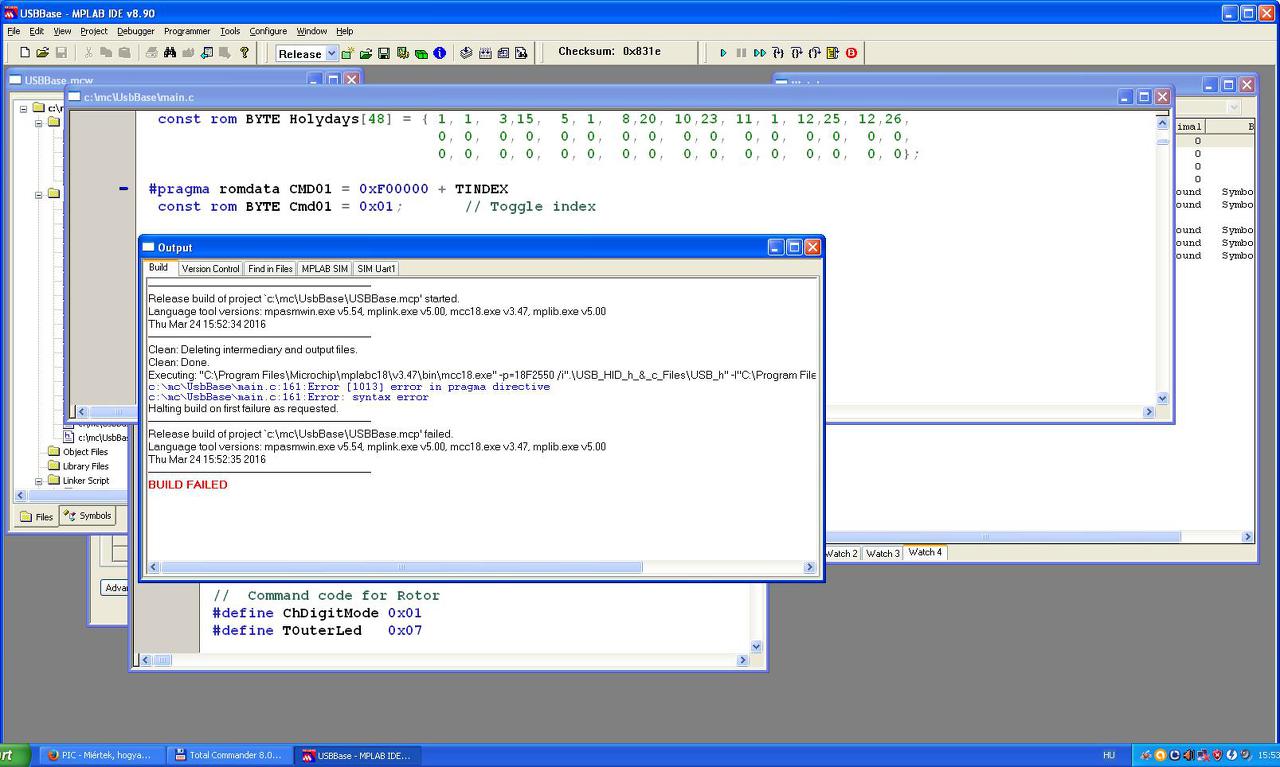The image size is (1280, 767).
Task: Click the New Project icon beside Release
Action: [x=348, y=53]
